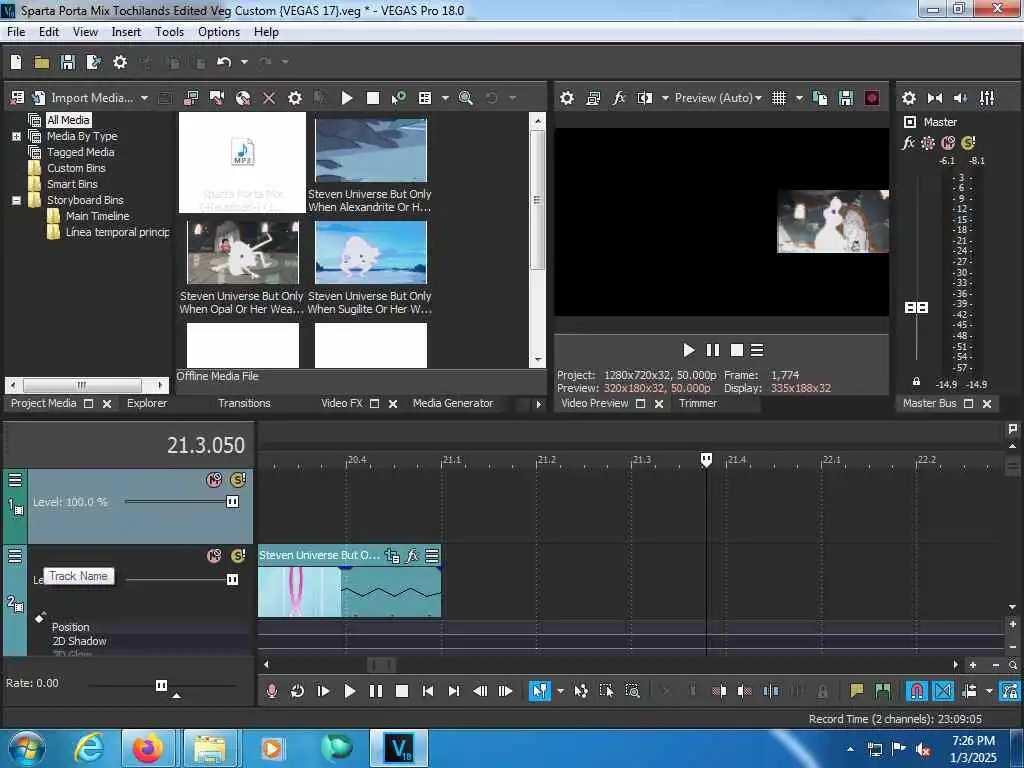Switch to the Trimmer tab

(697, 404)
